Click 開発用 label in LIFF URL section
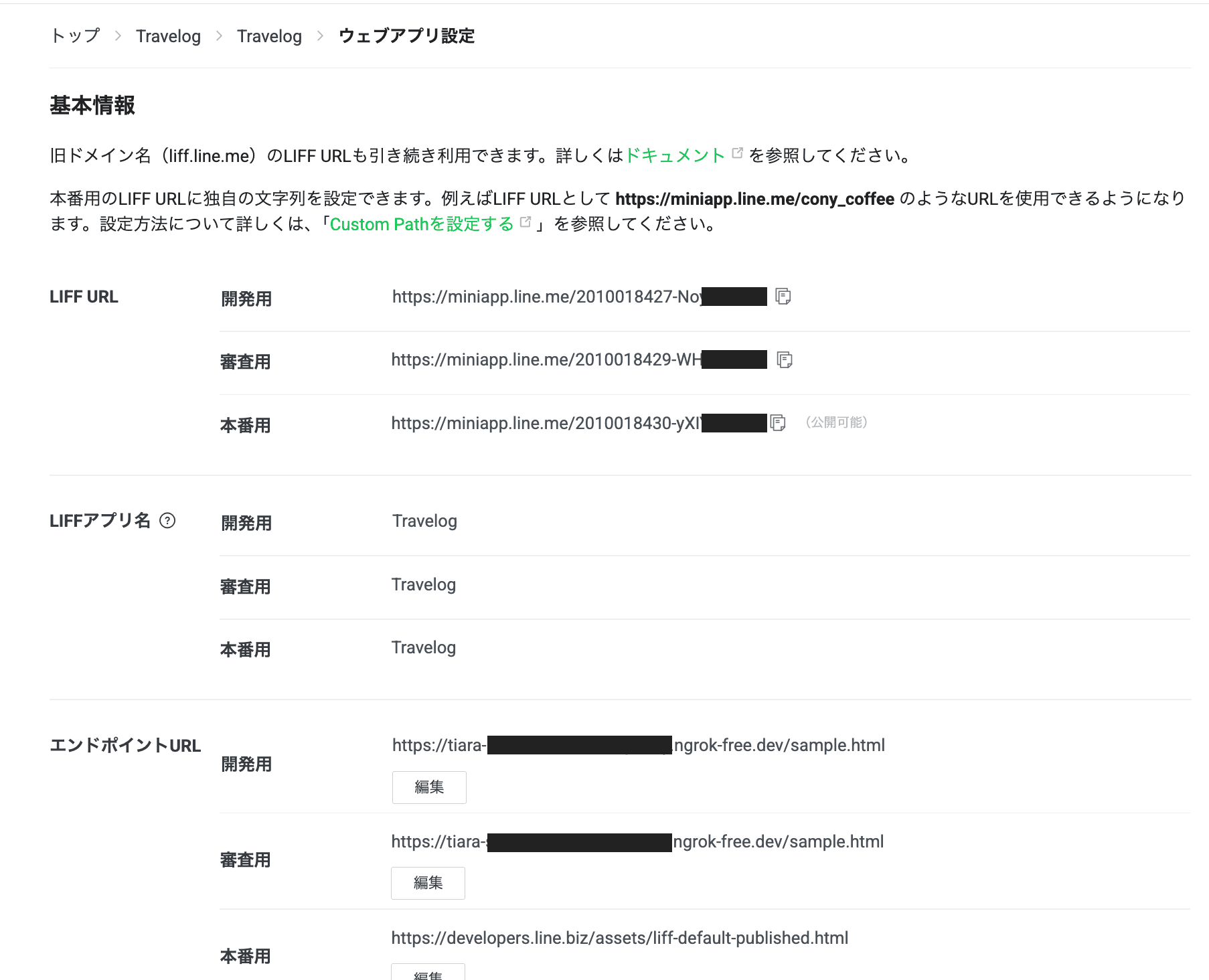This screenshot has width=1209, height=980. [246, 299]
